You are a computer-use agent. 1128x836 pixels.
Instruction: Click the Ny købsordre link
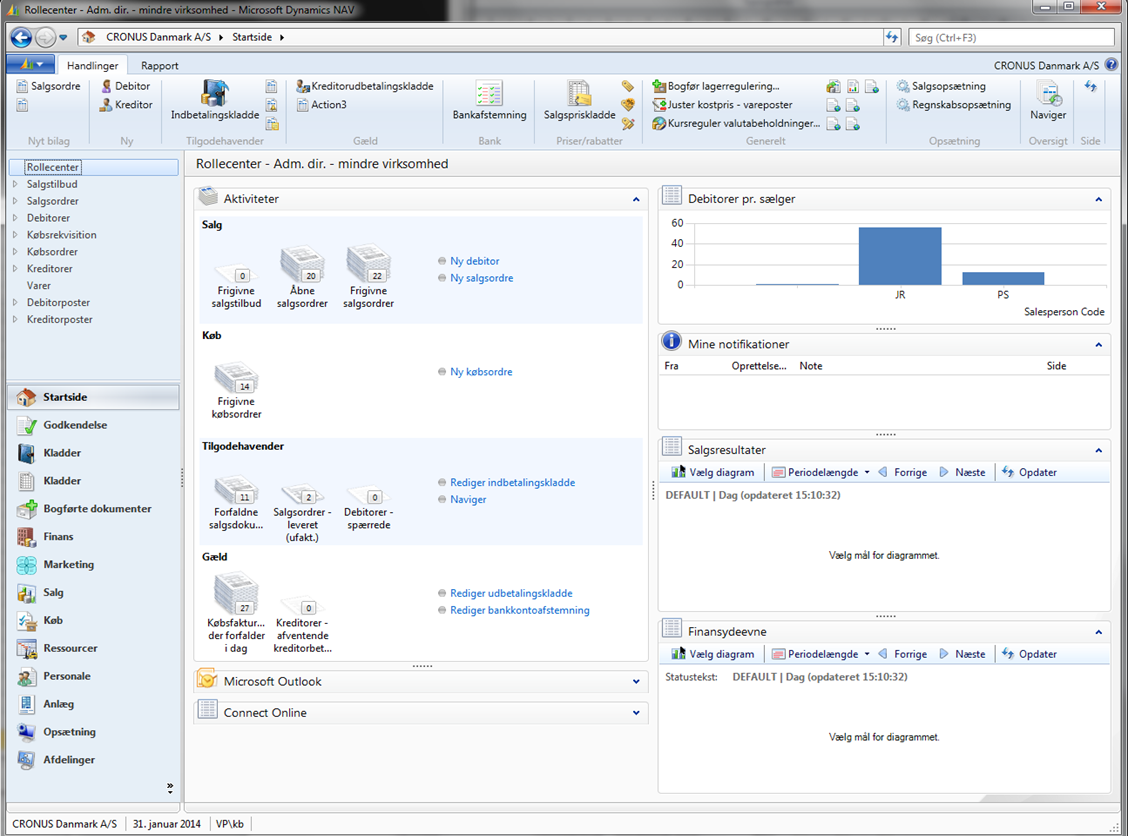click(x=481, y=372)
